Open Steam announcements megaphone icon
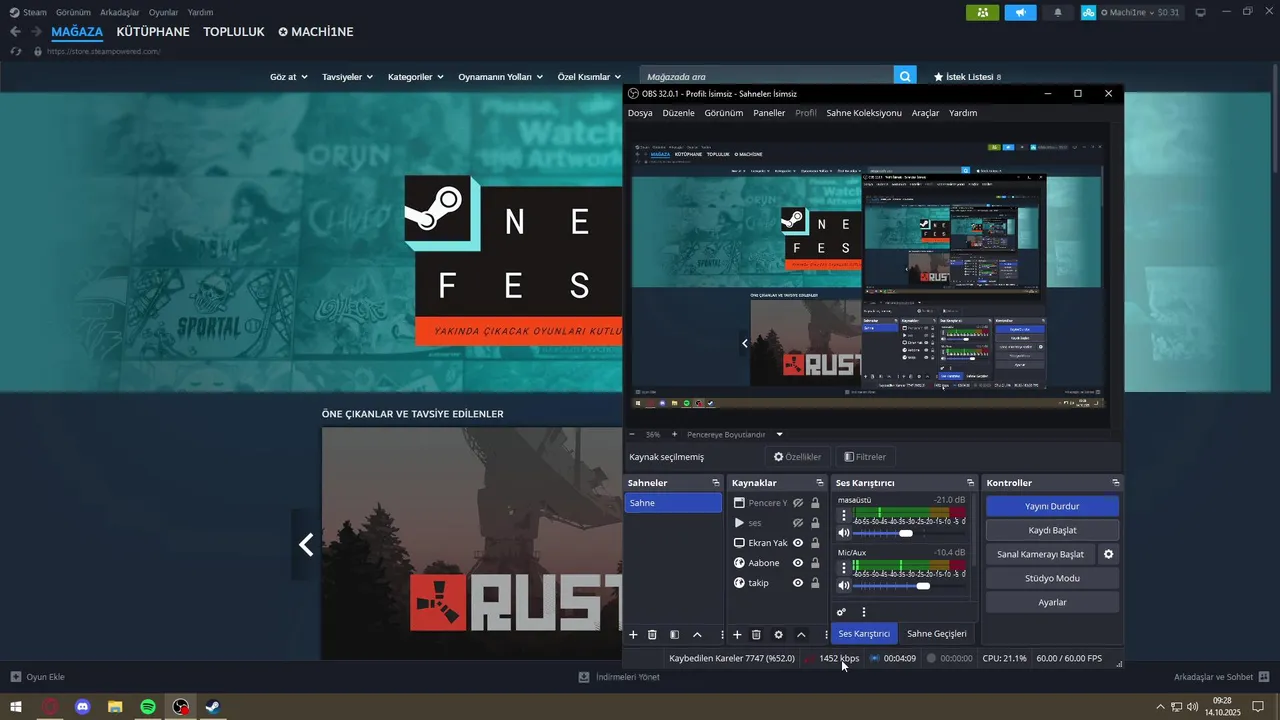 (x=1021, y=12)
